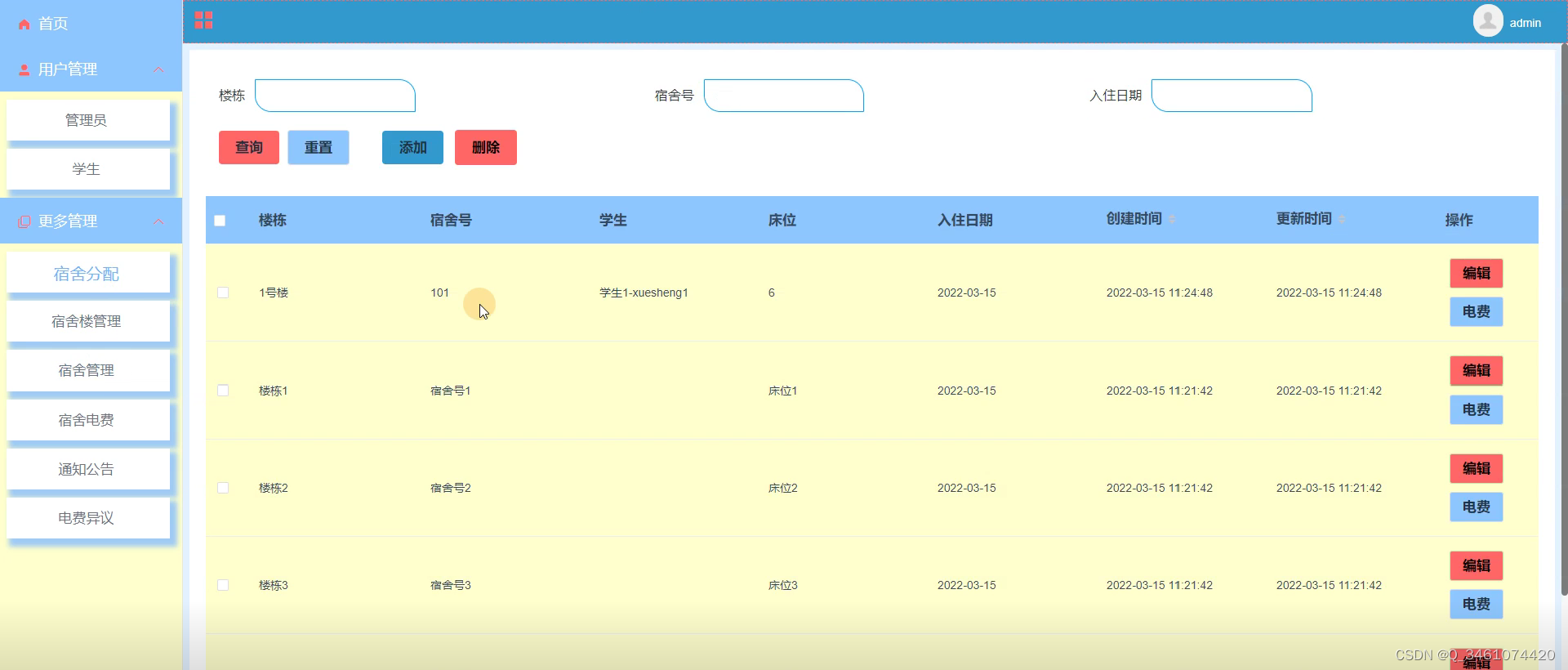Open the 电费异议 menu item

(88, 518)
